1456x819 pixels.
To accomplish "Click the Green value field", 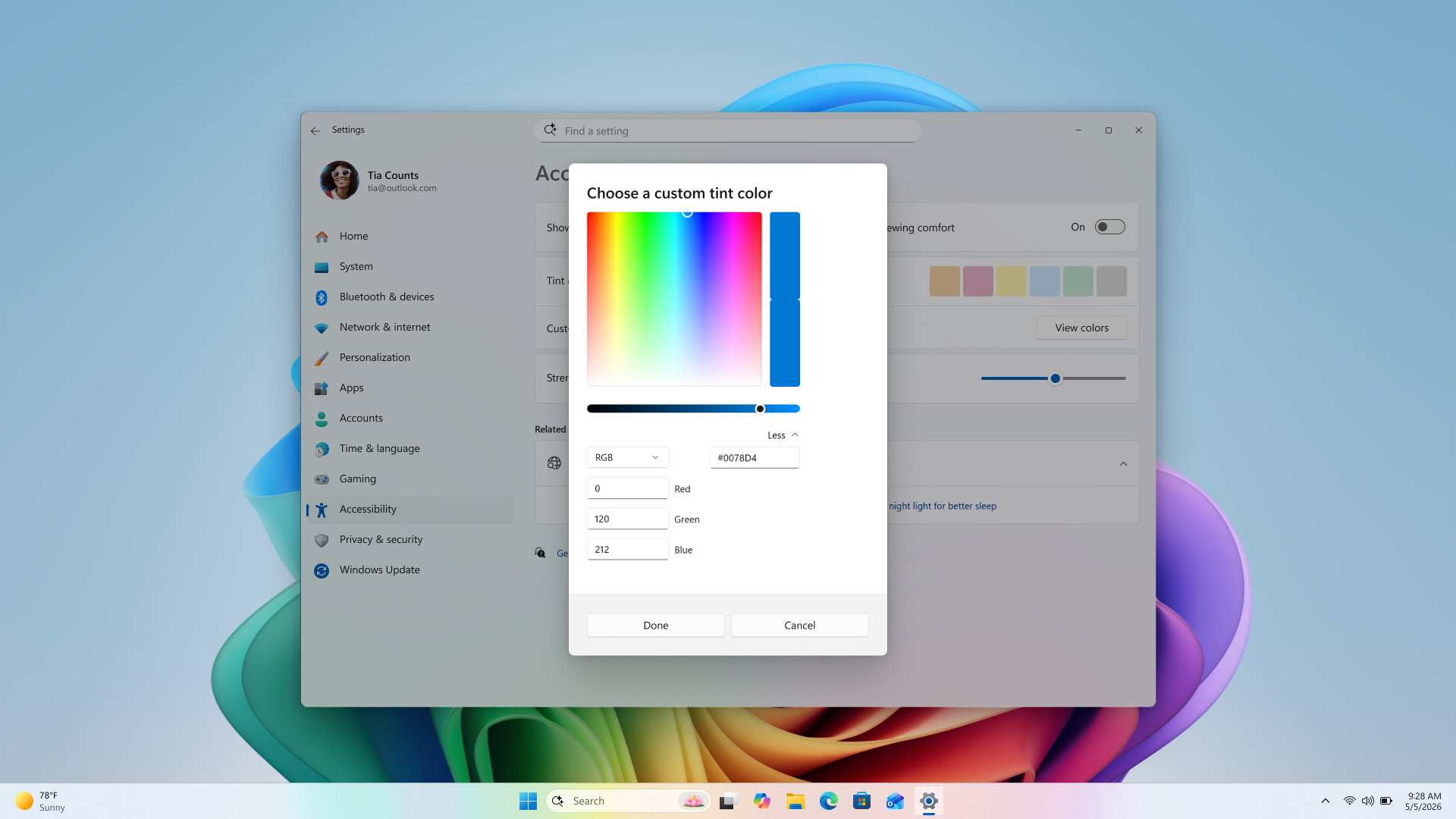I will coord(627,519).
